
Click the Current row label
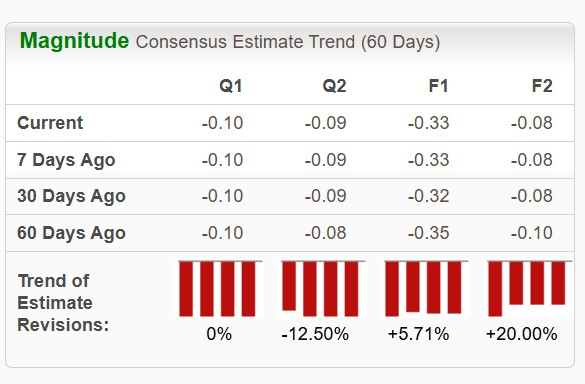pyautogui.click(x=50, y=123)
